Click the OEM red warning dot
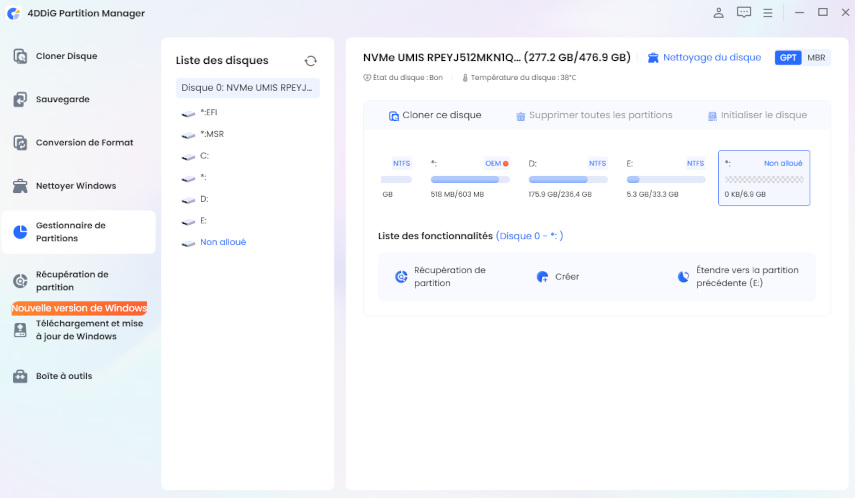855x498 pixels. (x=506, y=164)
